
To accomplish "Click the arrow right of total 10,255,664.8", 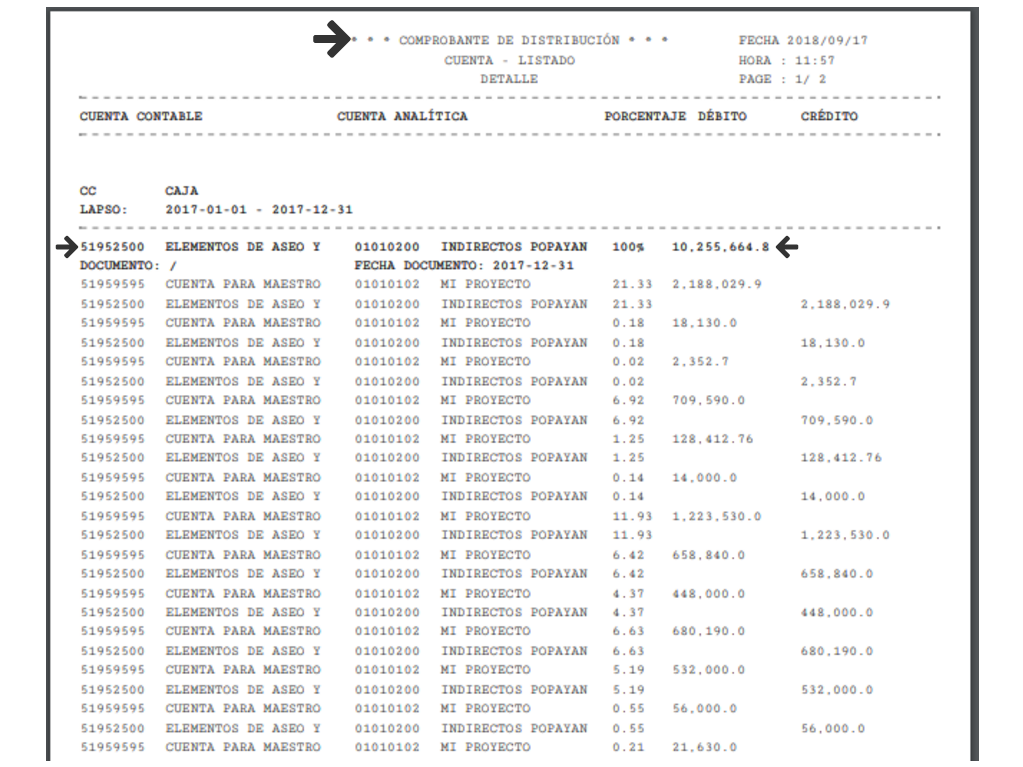I will click(789, 247).
